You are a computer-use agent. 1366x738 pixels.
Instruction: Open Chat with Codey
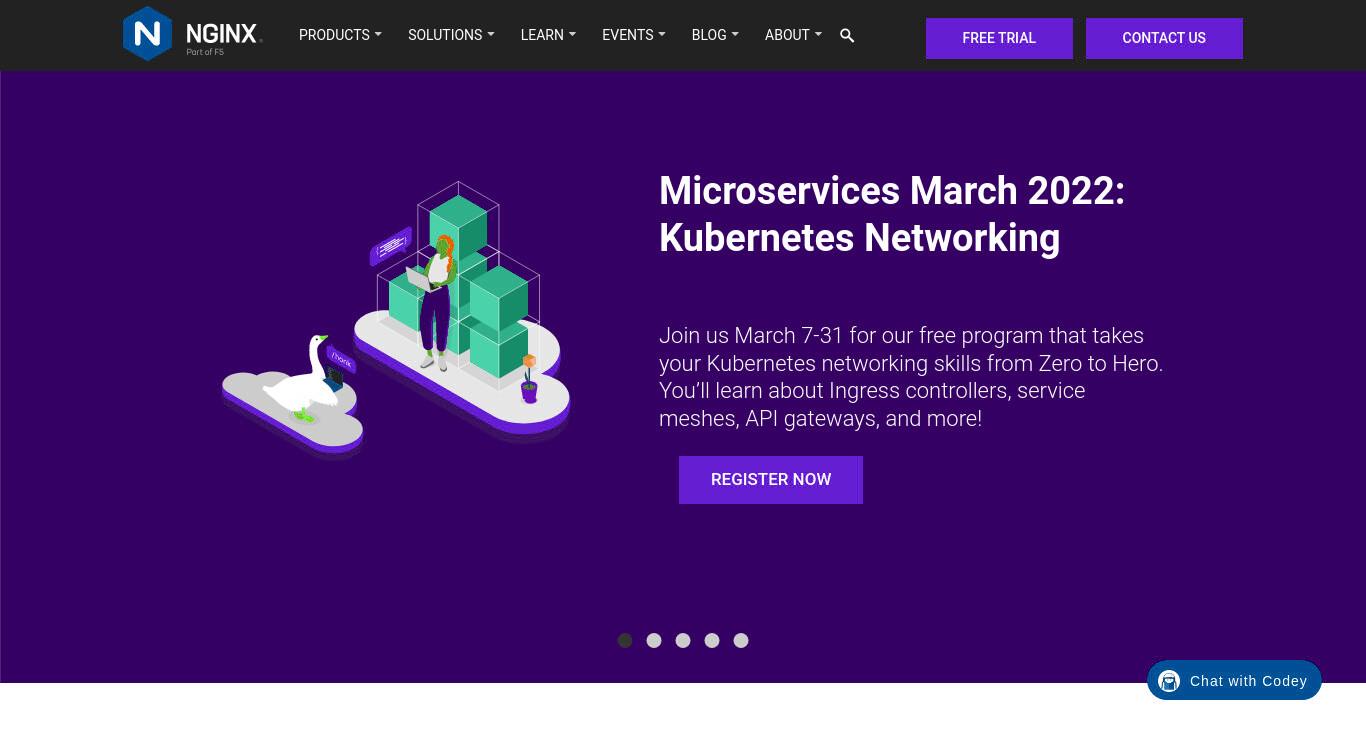(x=1234, y=681)
